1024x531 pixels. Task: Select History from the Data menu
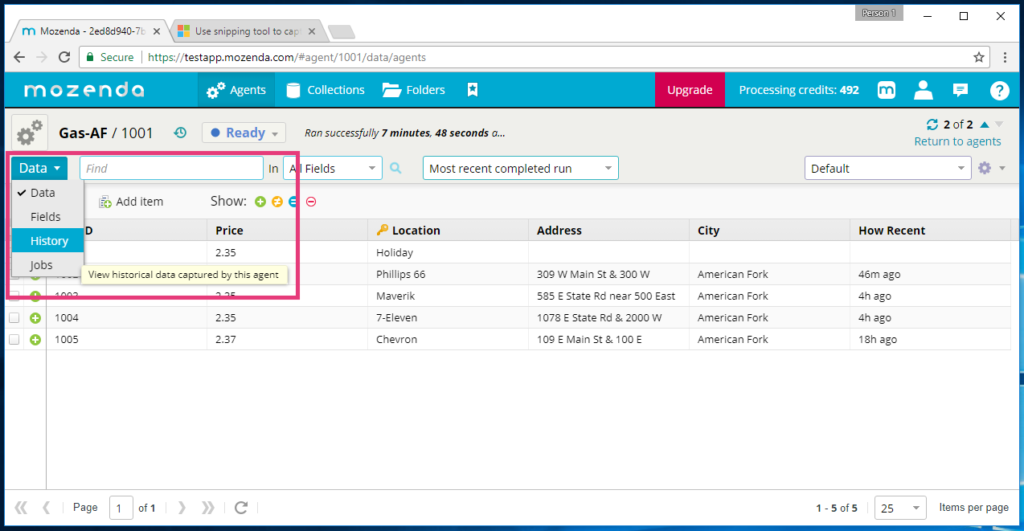49,241
